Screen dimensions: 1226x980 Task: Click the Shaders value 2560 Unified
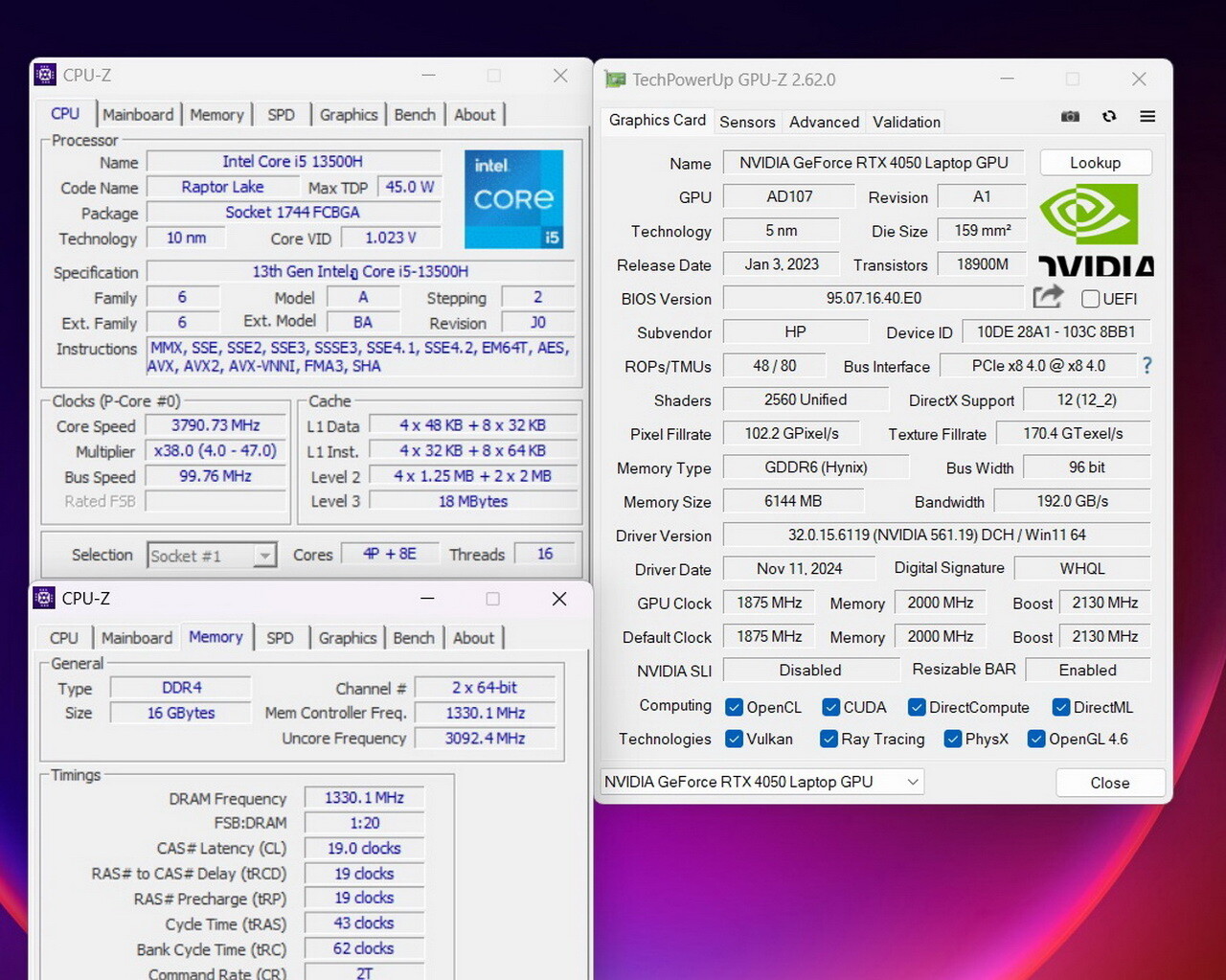806,399
